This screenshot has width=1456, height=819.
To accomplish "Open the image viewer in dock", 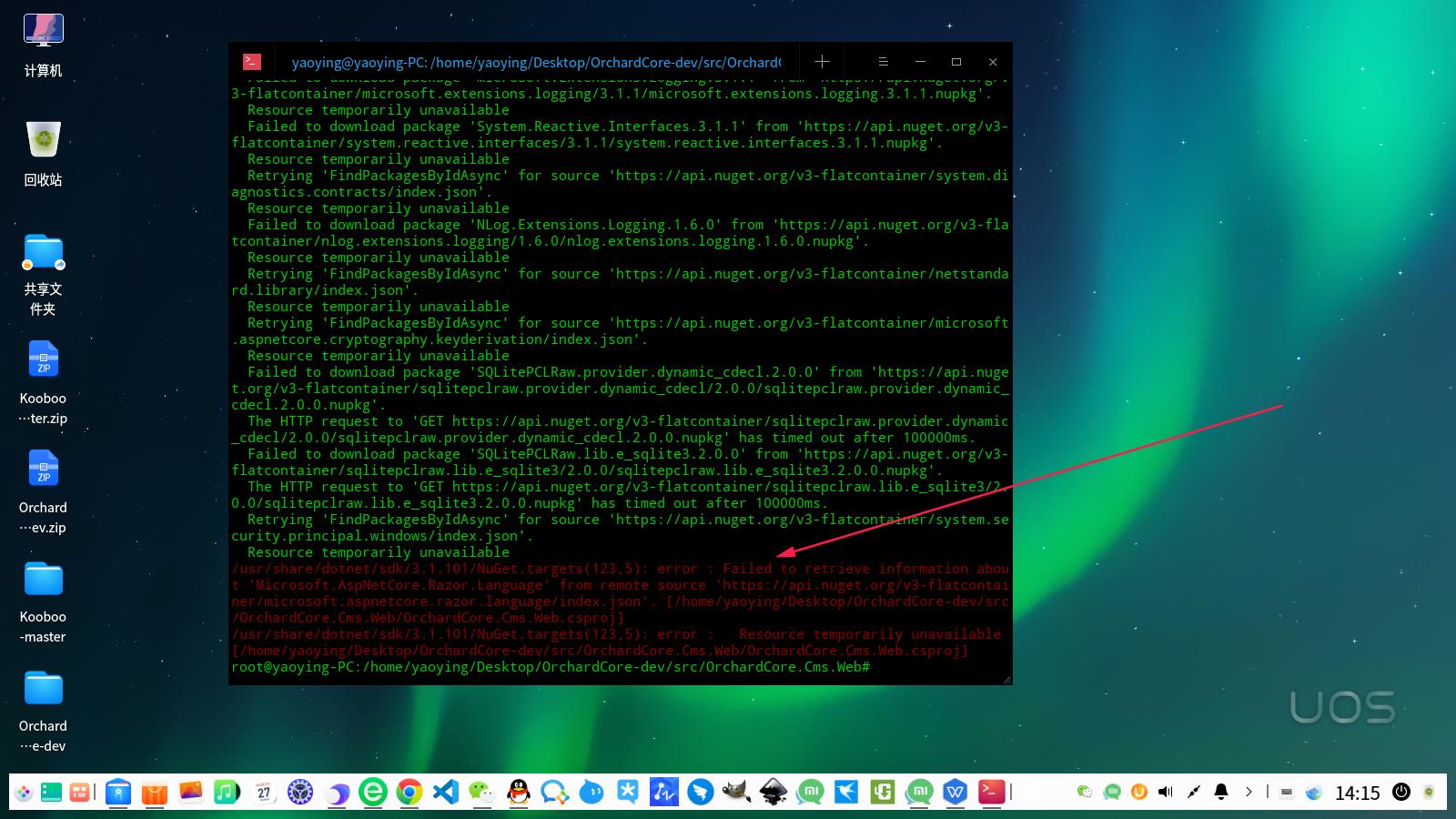I will [x=191, y=793].
